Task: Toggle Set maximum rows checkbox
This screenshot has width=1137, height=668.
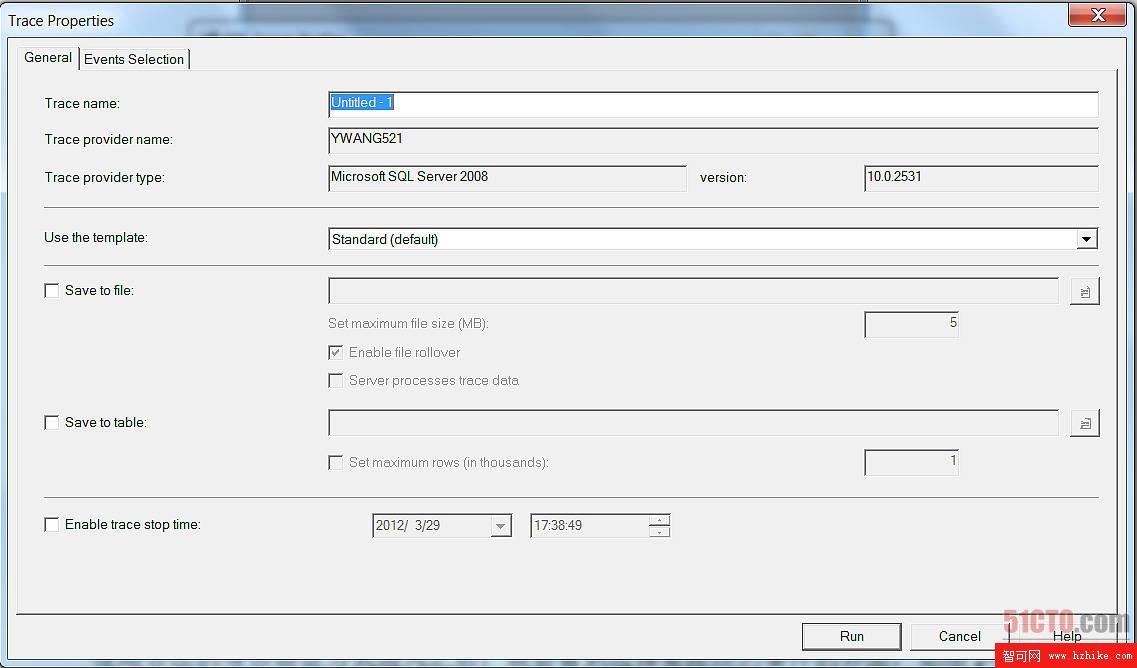Action: pos(335,462)
